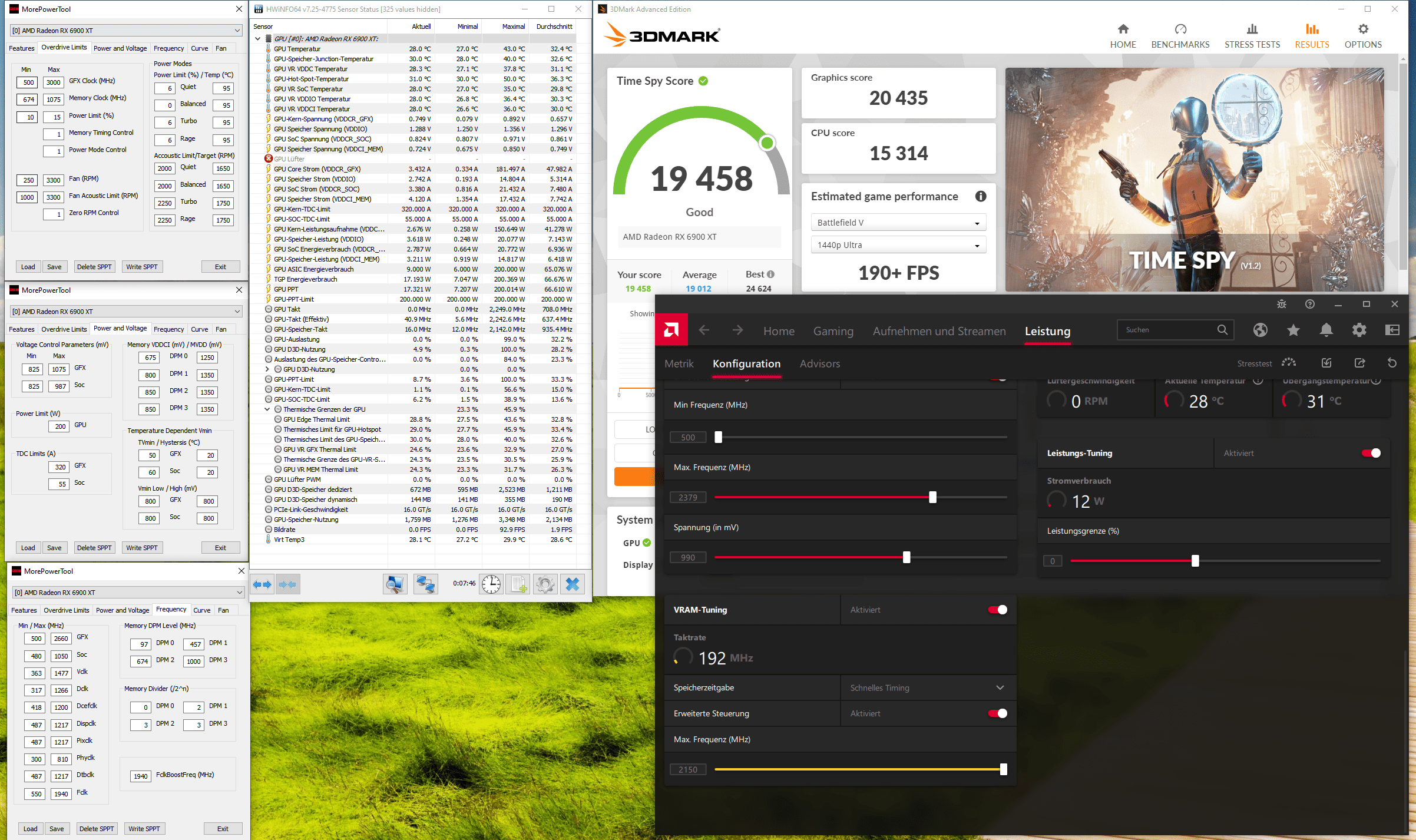Click the Spannung (in mV) slider handle
Image resolution: width=1416 pixels, height=840 pixels.
point(906,557)
